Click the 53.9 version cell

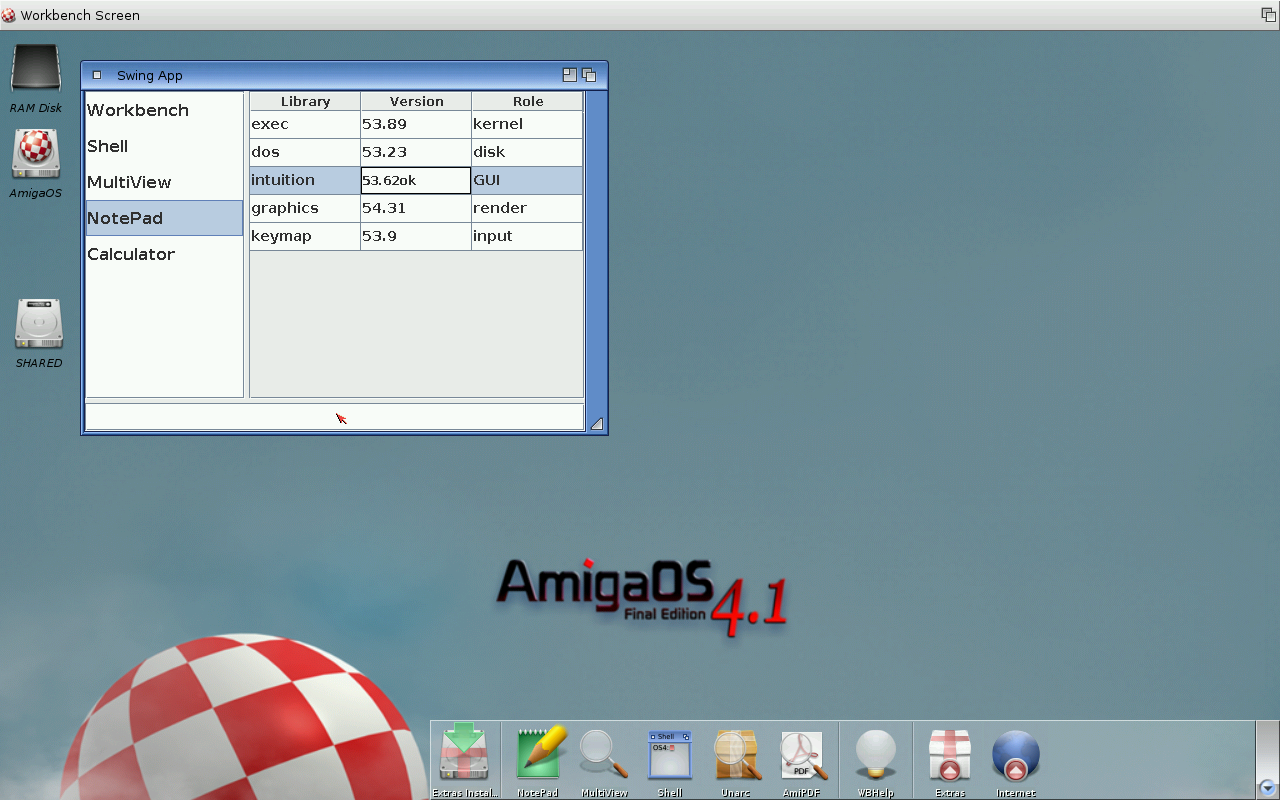[416, 236]
